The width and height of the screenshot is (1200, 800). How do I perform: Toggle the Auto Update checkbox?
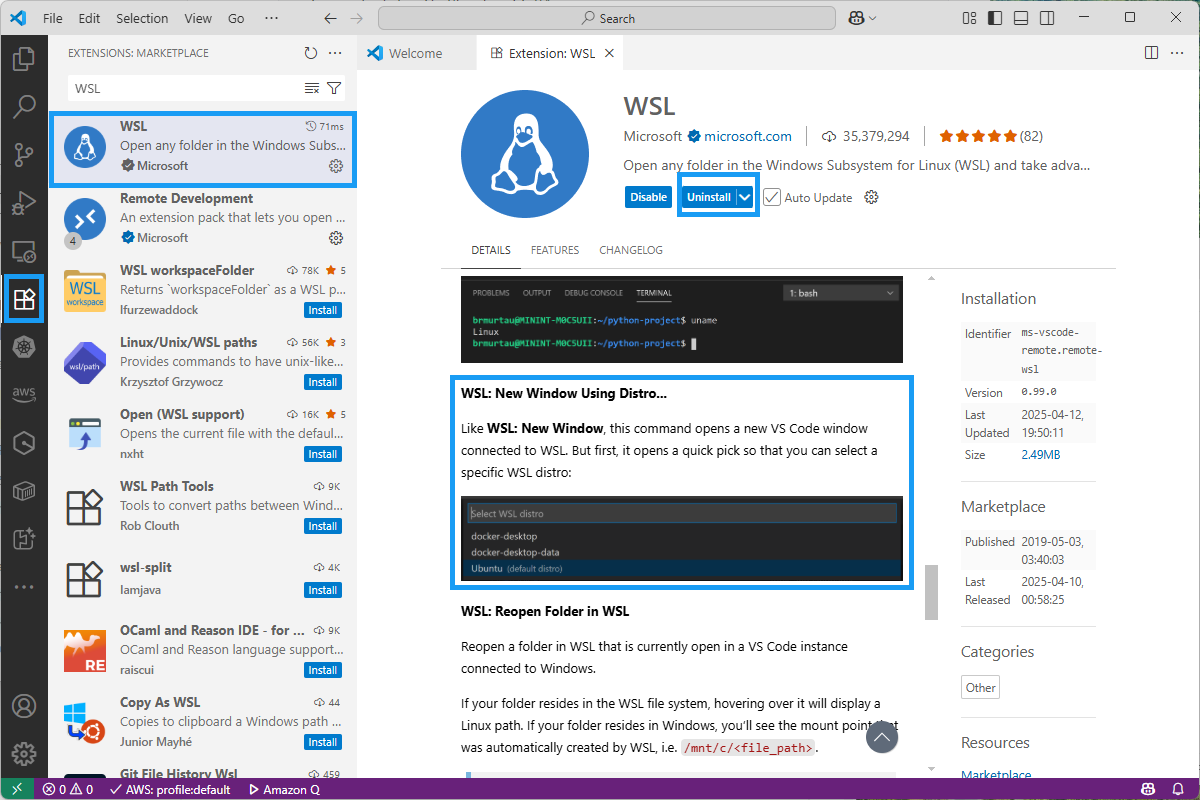(x=772, y=197)
